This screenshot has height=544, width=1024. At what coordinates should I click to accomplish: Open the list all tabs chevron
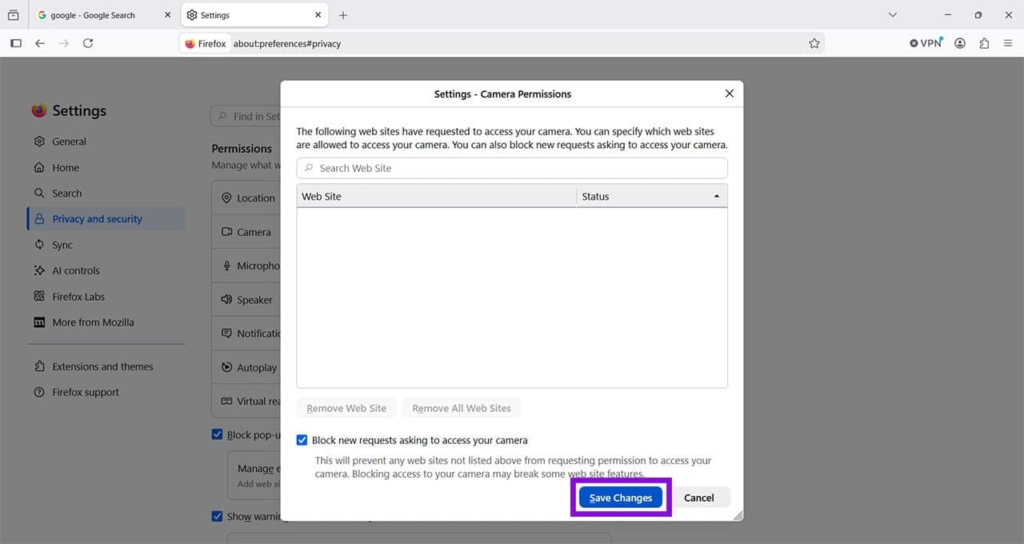click(x=892, y=14)
